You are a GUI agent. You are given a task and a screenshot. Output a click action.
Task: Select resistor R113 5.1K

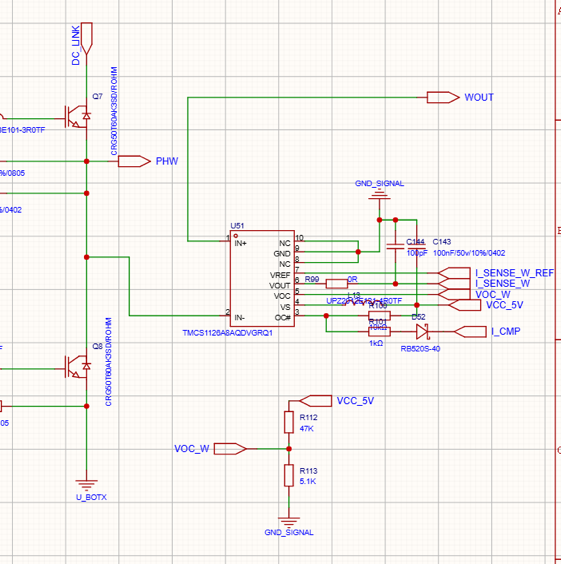tap(289, 475)
